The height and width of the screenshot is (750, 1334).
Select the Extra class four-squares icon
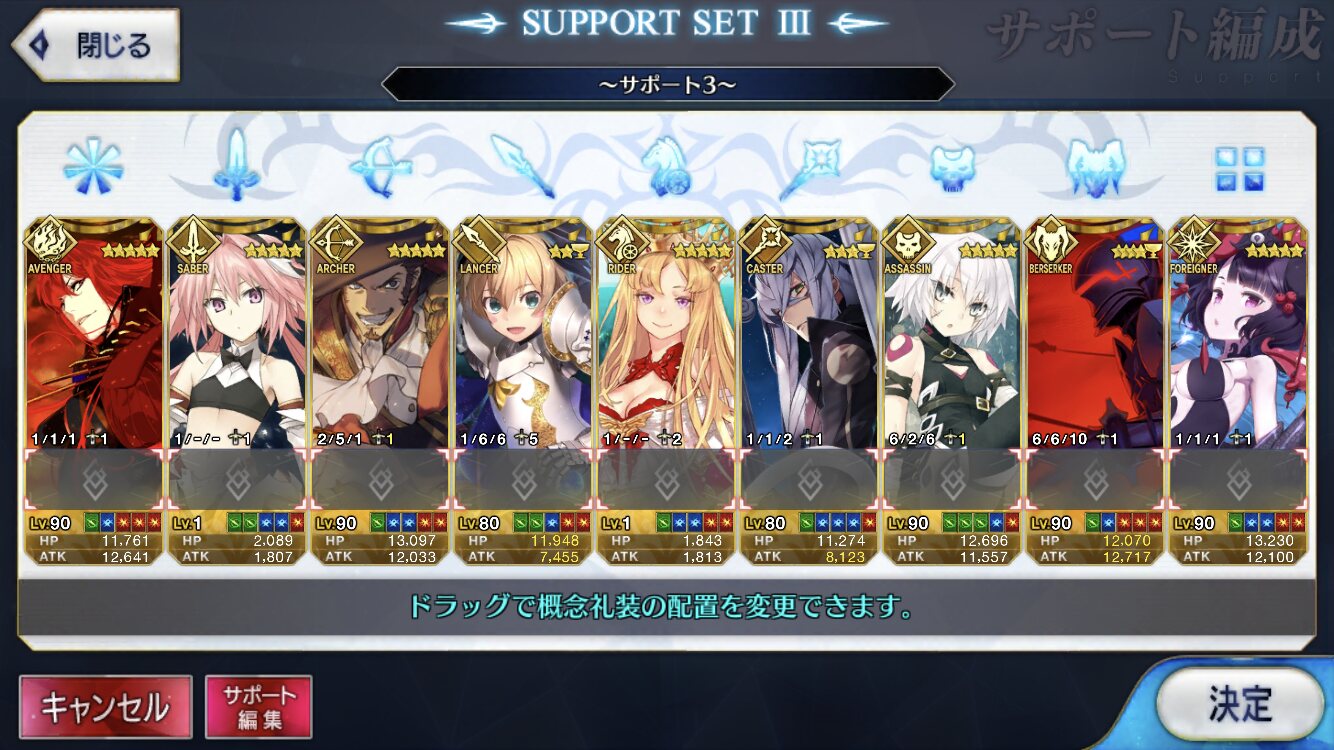[1239, 168]
